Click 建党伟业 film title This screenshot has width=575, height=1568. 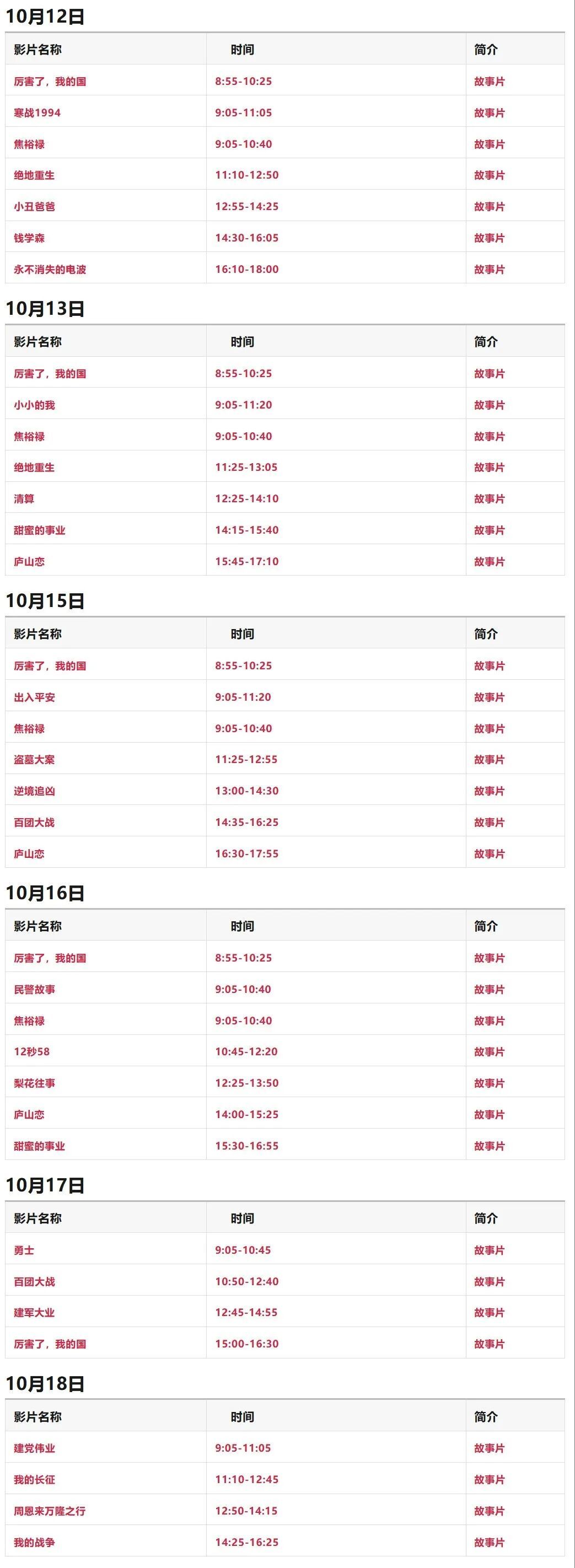pyautogui.click(x=34, y=1448)
